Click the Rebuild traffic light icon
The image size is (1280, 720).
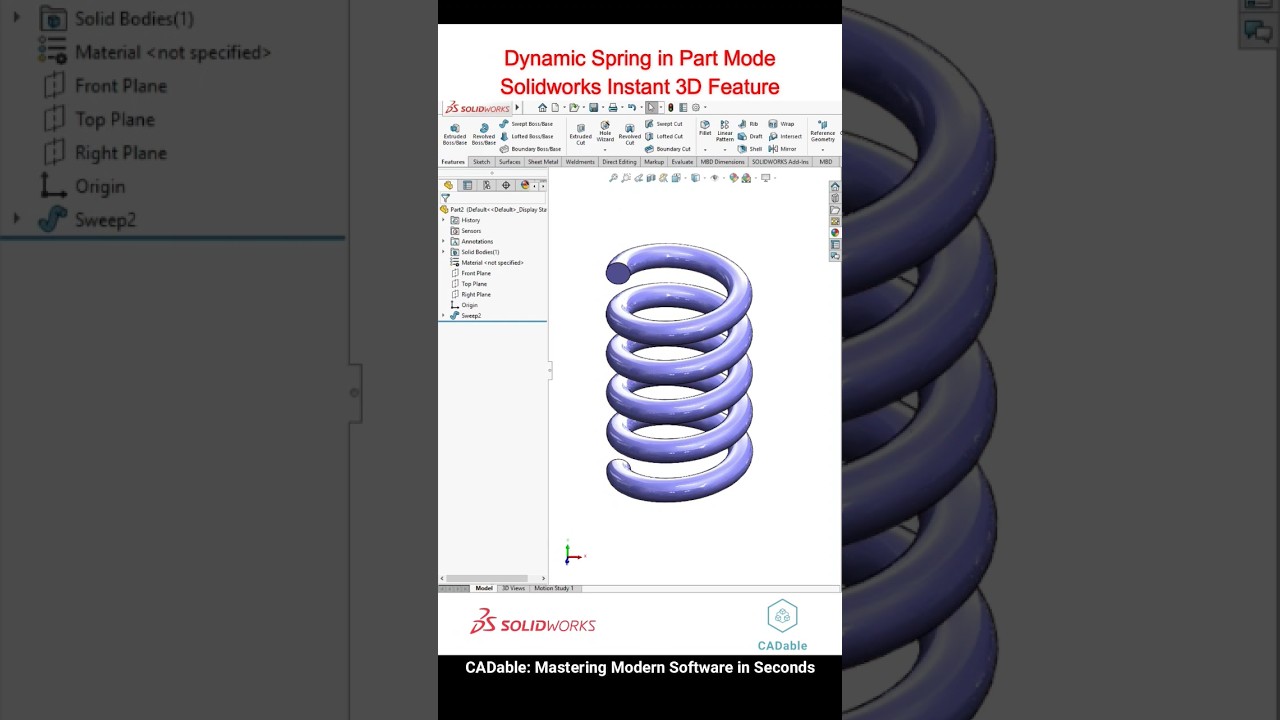click(x=671, y=107)
